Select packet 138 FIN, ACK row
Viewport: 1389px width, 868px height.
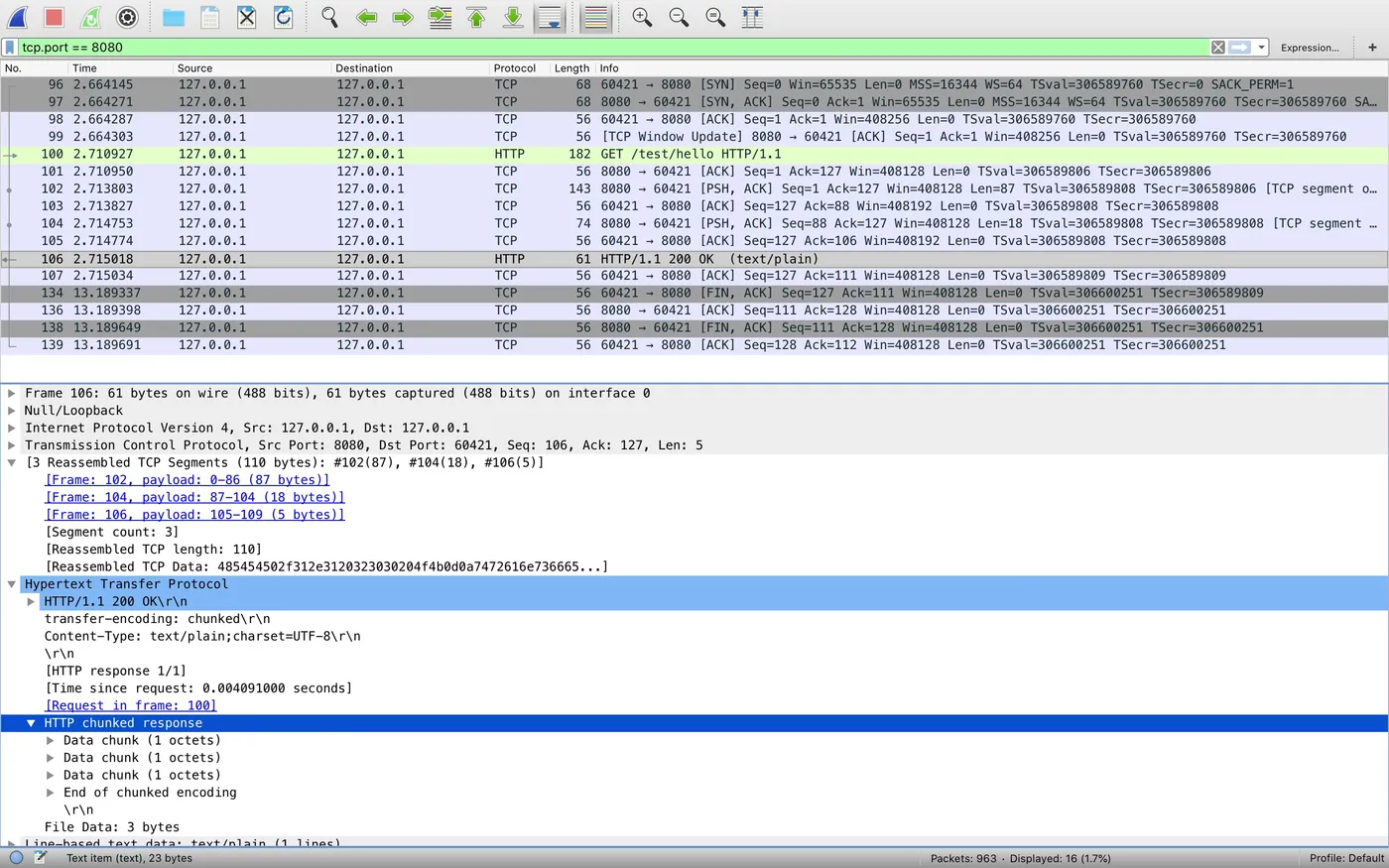694,327
